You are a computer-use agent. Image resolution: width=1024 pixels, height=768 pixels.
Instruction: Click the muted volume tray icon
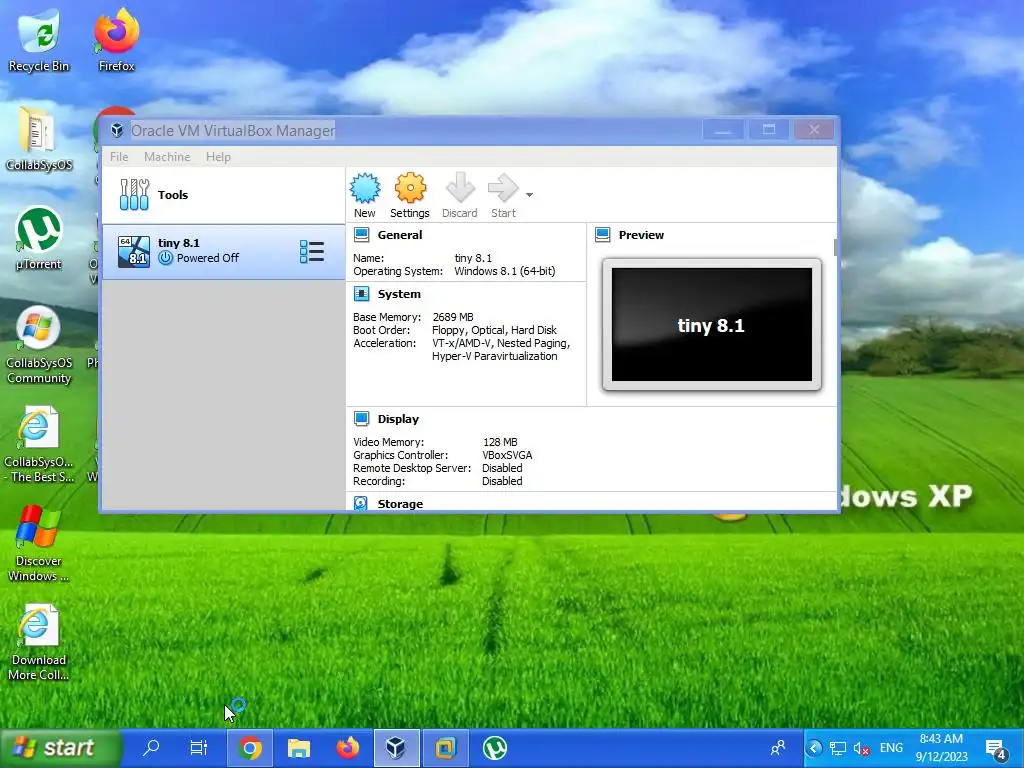click(861, 748)
